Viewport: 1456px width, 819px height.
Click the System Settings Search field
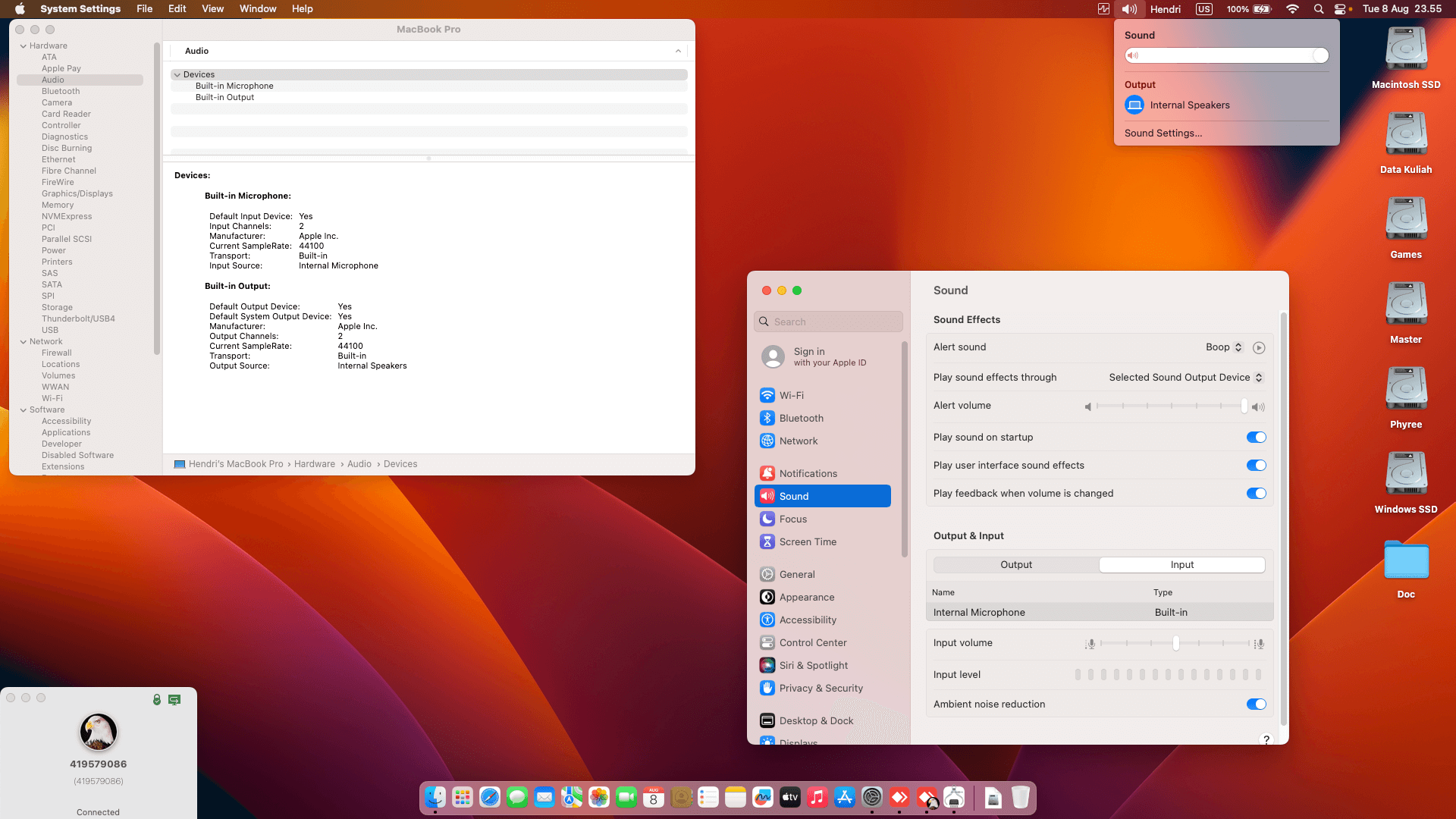pyautogui.click(x=828, y=322)
